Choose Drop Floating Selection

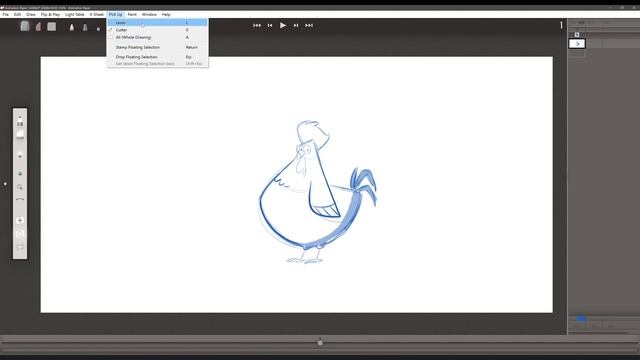(158, 57)
